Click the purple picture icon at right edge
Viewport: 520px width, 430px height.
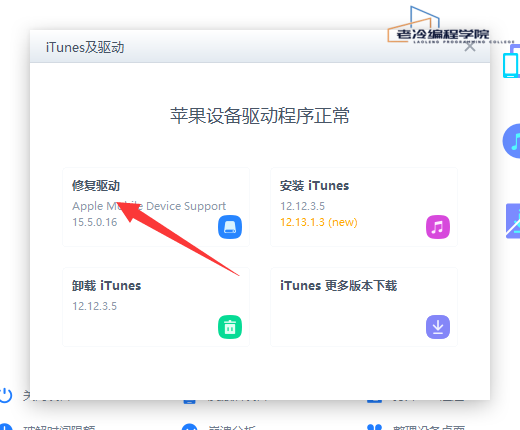513,221
